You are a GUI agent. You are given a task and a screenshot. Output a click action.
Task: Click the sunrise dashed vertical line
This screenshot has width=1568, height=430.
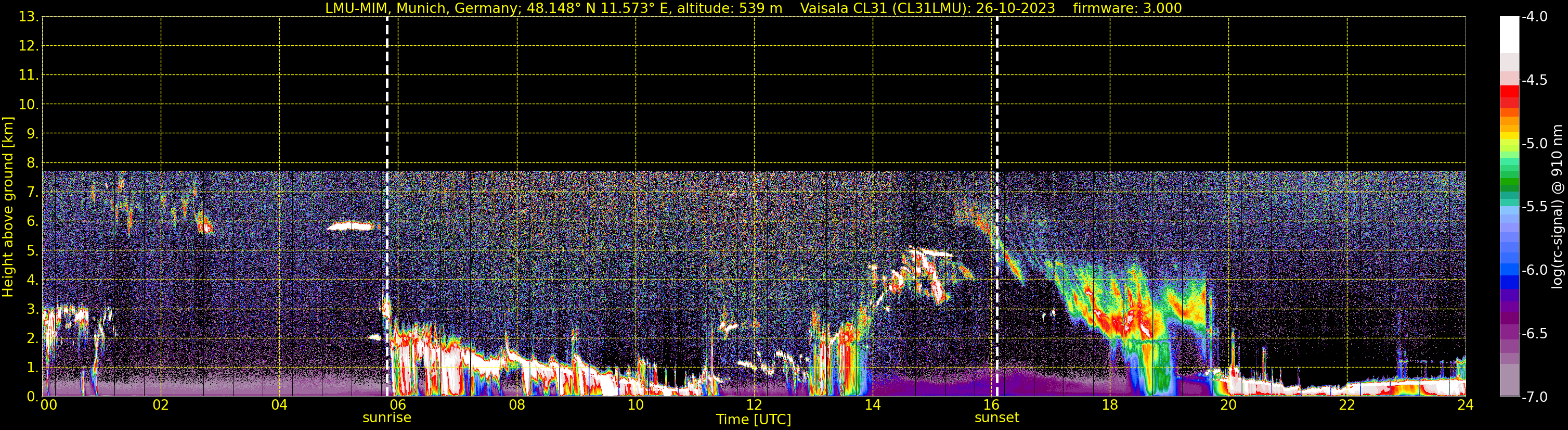point(387,207)
